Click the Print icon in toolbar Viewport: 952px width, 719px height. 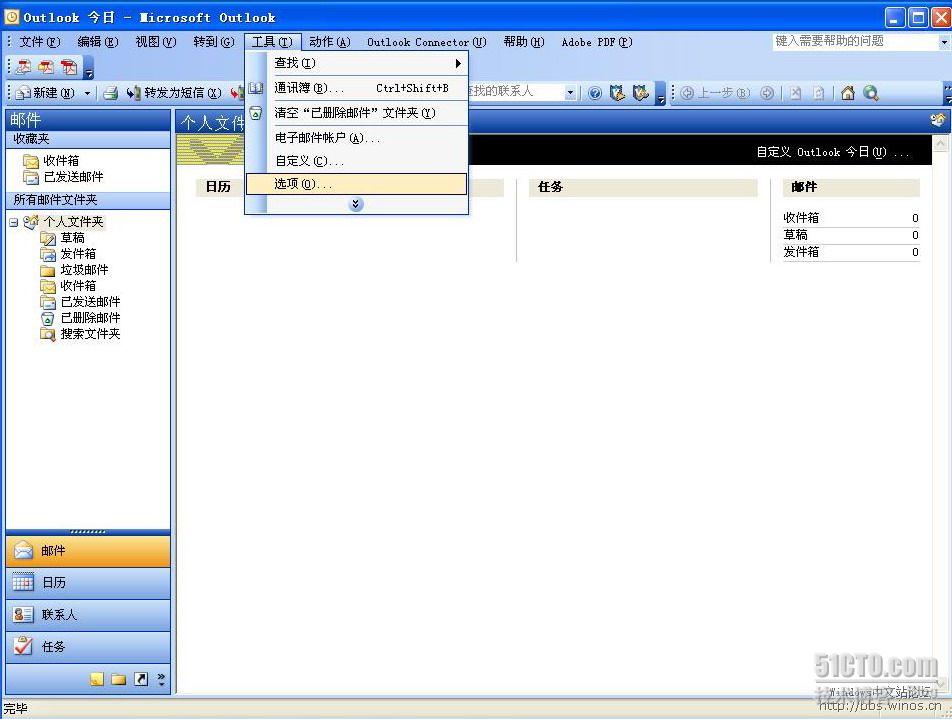pyautogui.click(x=110, y=93)
